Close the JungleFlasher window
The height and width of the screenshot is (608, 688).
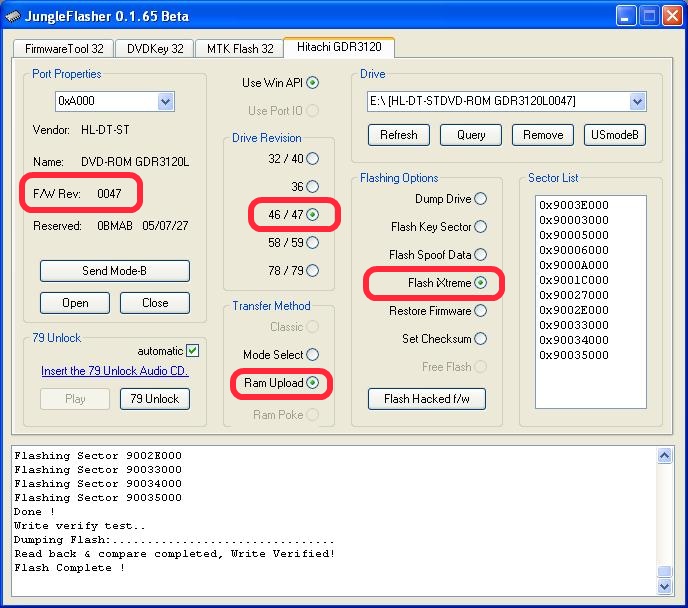click(x=672, y=17)
